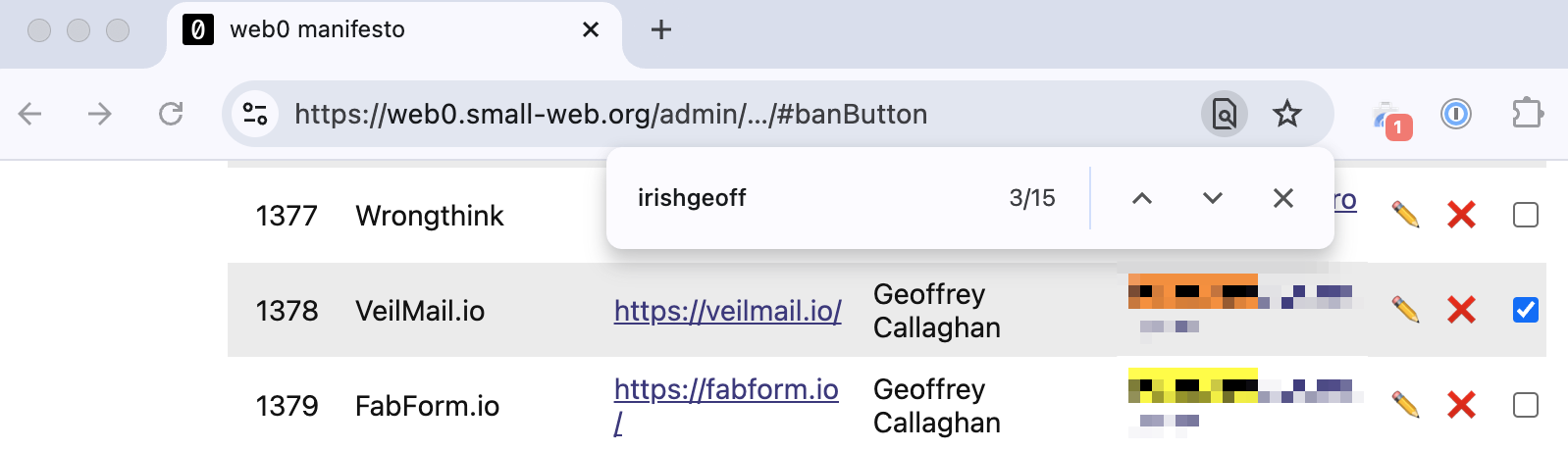Go to next find result with down chevron

coord(1212,198)
